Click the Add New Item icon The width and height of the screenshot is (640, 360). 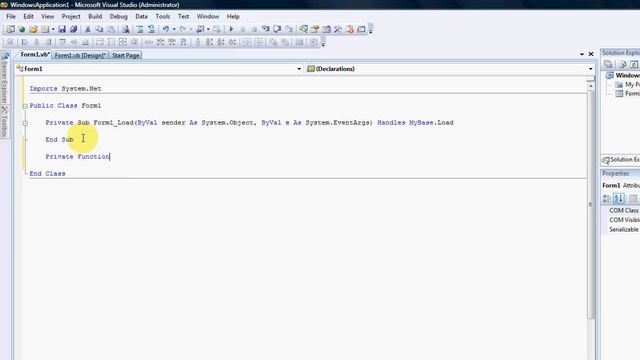(x=45, y=29)
